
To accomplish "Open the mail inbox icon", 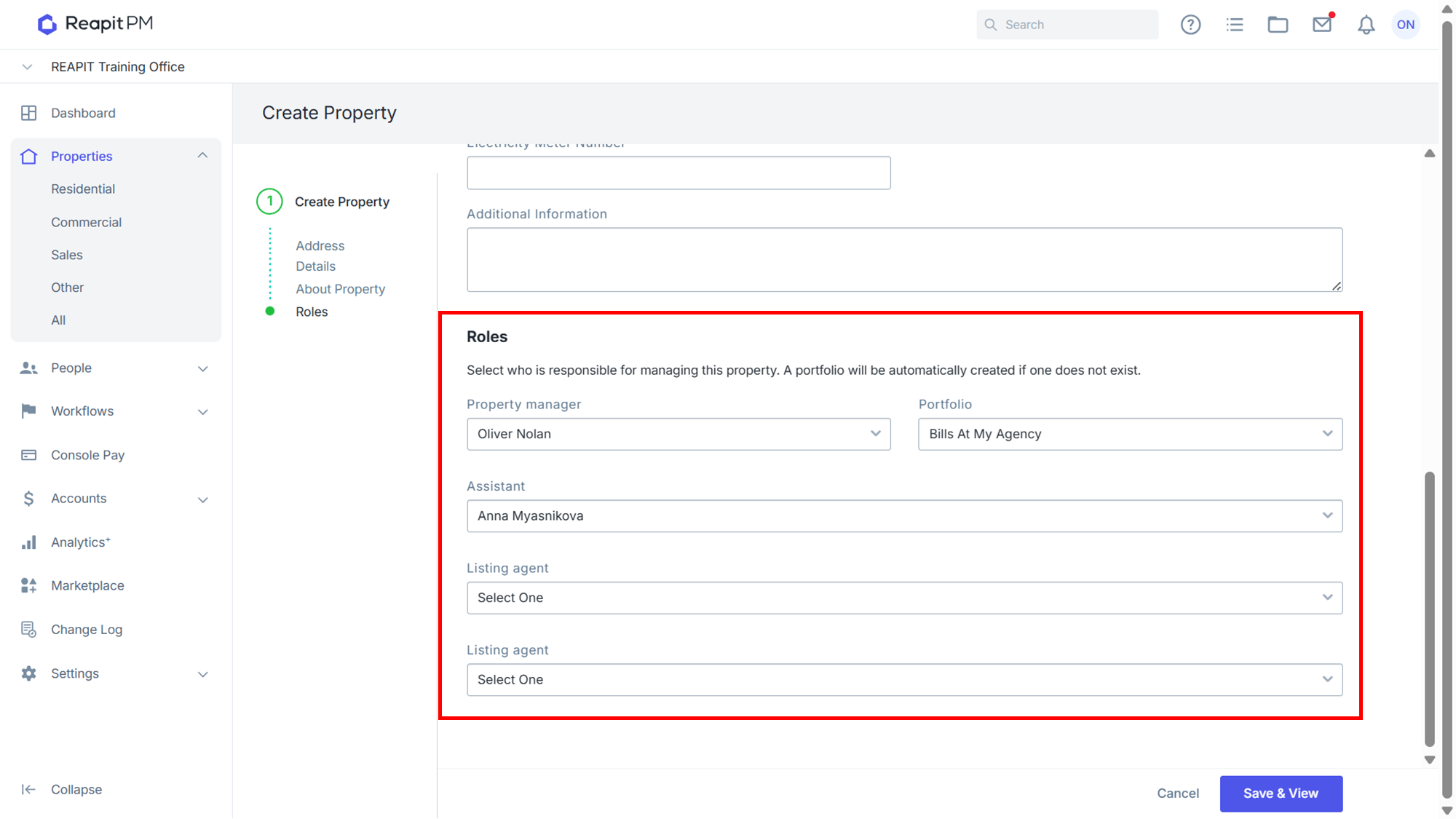I will 1322,24.
